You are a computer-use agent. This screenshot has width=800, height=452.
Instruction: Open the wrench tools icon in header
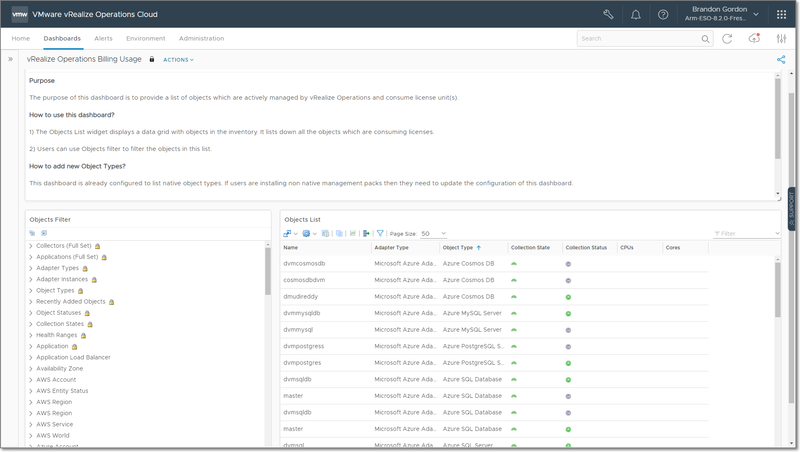[x=608, y=14]
